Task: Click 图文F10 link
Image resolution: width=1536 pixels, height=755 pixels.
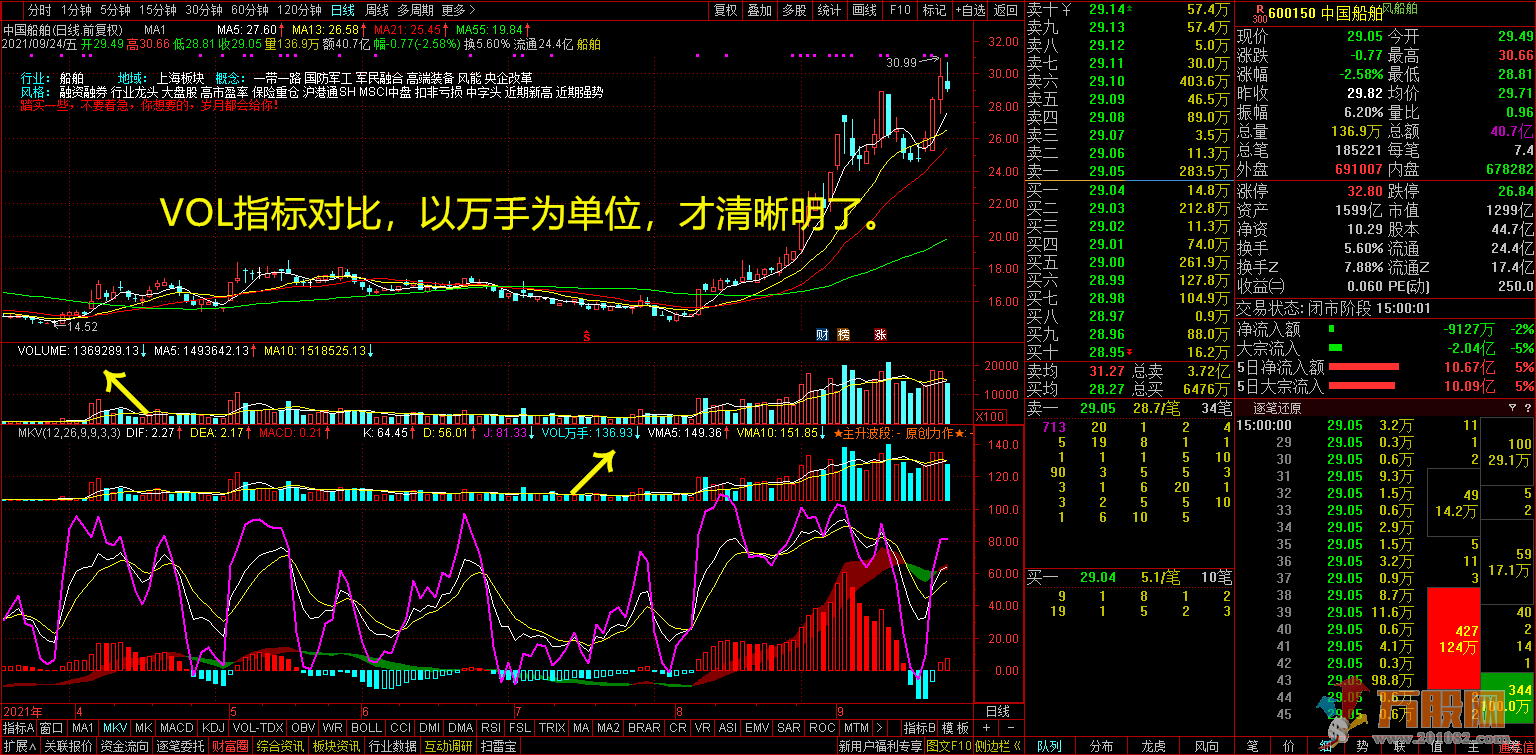Action: point(949,746)
